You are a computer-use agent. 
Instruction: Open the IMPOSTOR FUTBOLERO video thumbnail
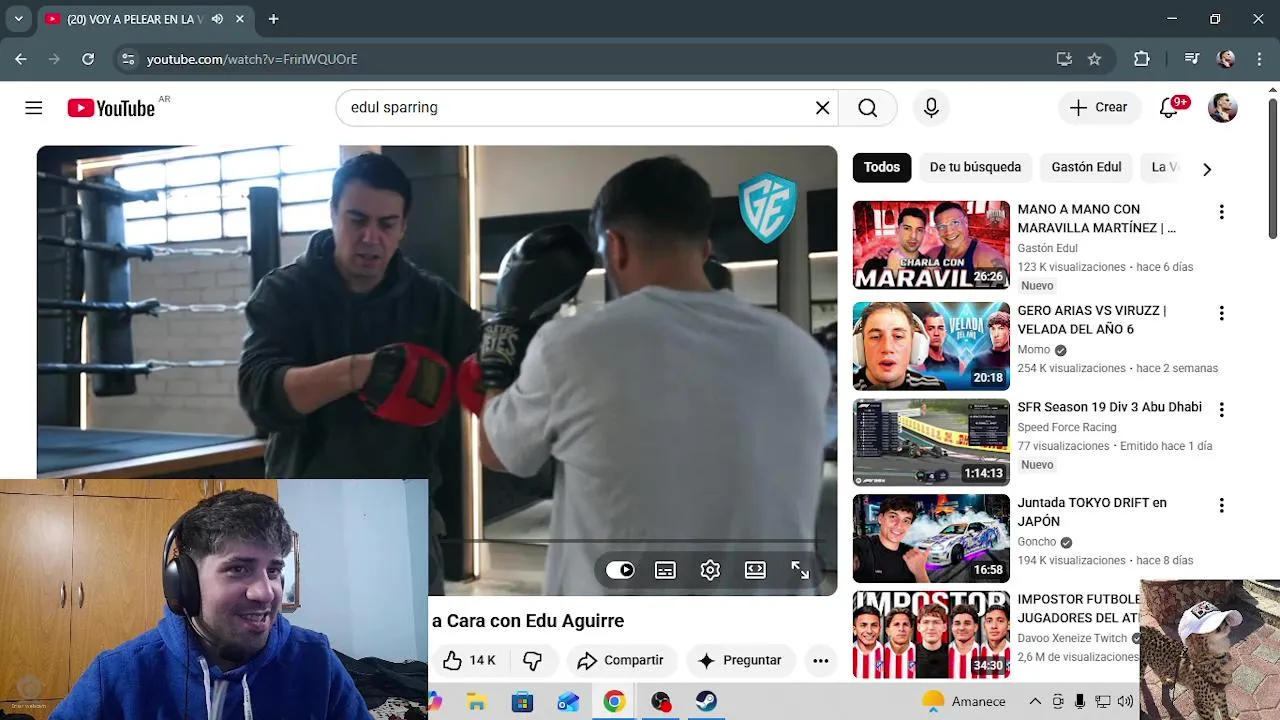931,634
